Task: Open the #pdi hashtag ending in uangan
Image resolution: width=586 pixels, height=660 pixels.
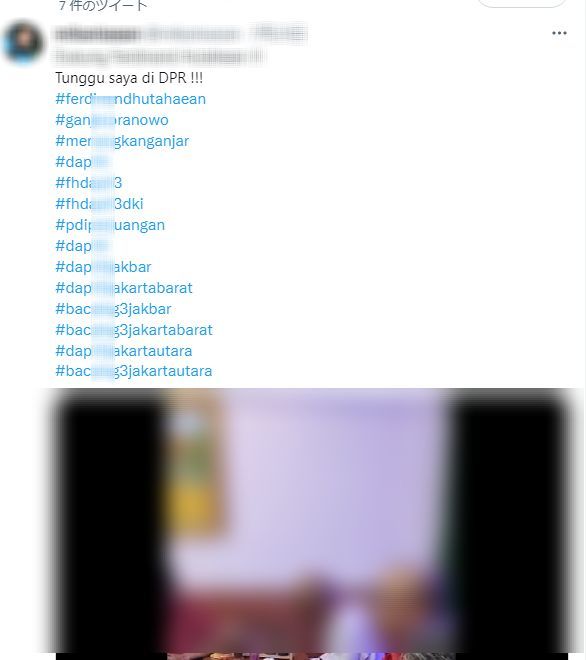Action: pos(110,225)
